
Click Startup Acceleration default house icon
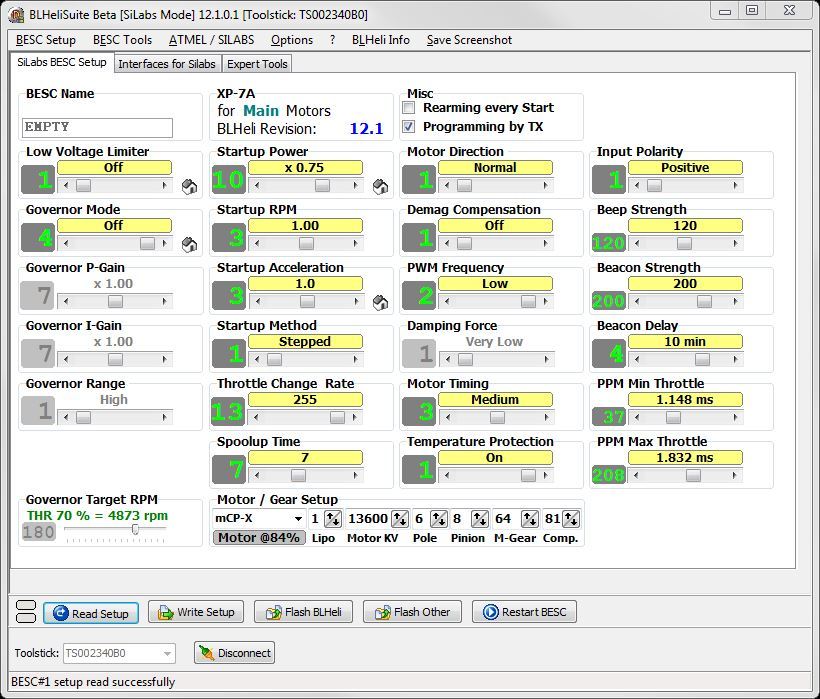pos(380,302)
